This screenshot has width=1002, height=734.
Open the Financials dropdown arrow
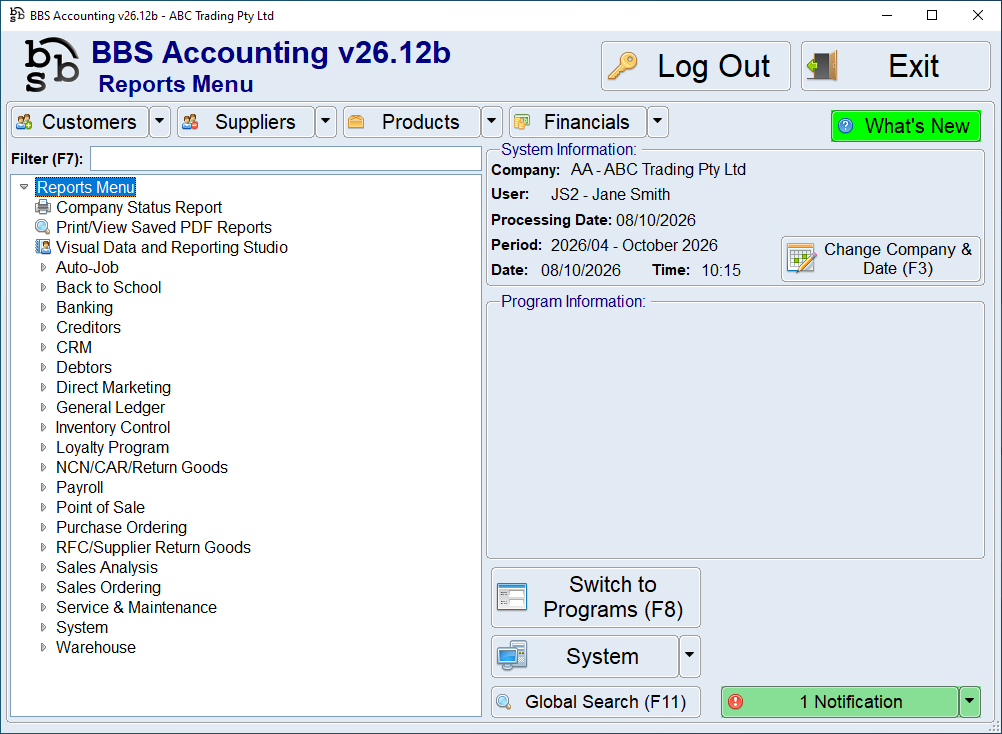click(x=658, y=121)
